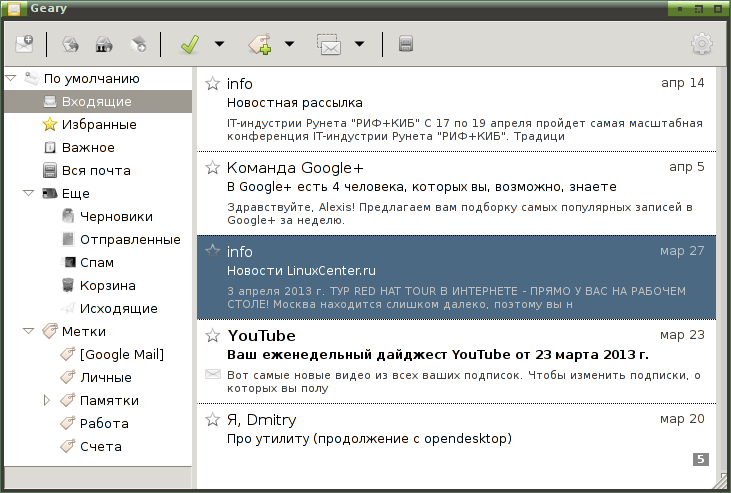731x493 pixels.
Task: Toggle unread envelope on YouTube message
Action: tap(213, 374)
